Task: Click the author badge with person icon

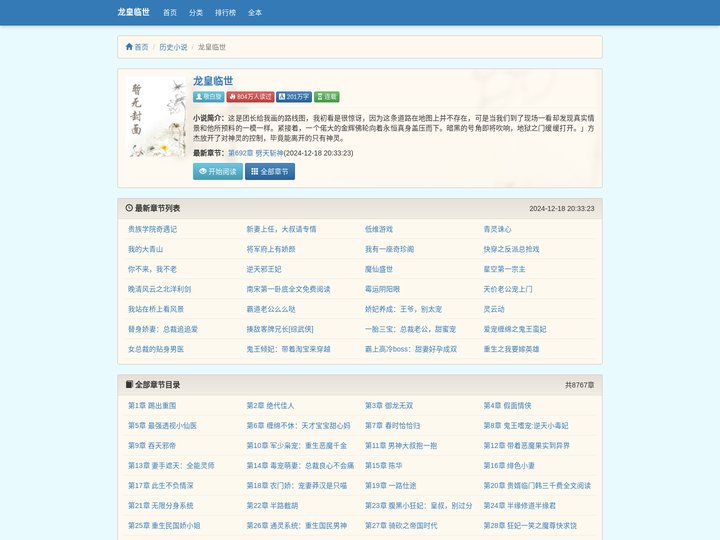Action: [x=208, y=96]
